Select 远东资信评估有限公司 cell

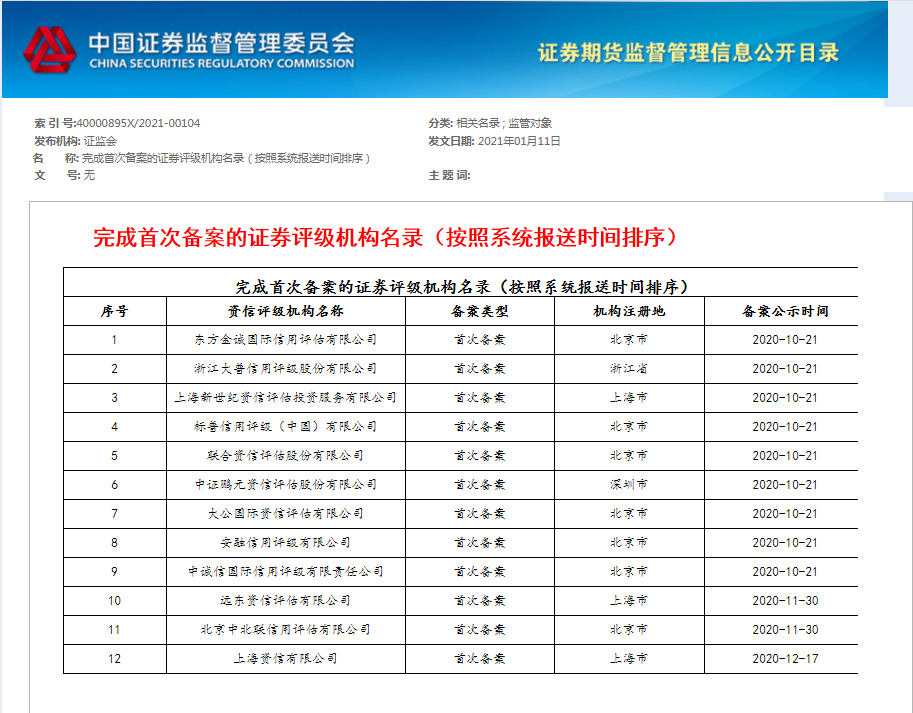[x=286, y=601]
